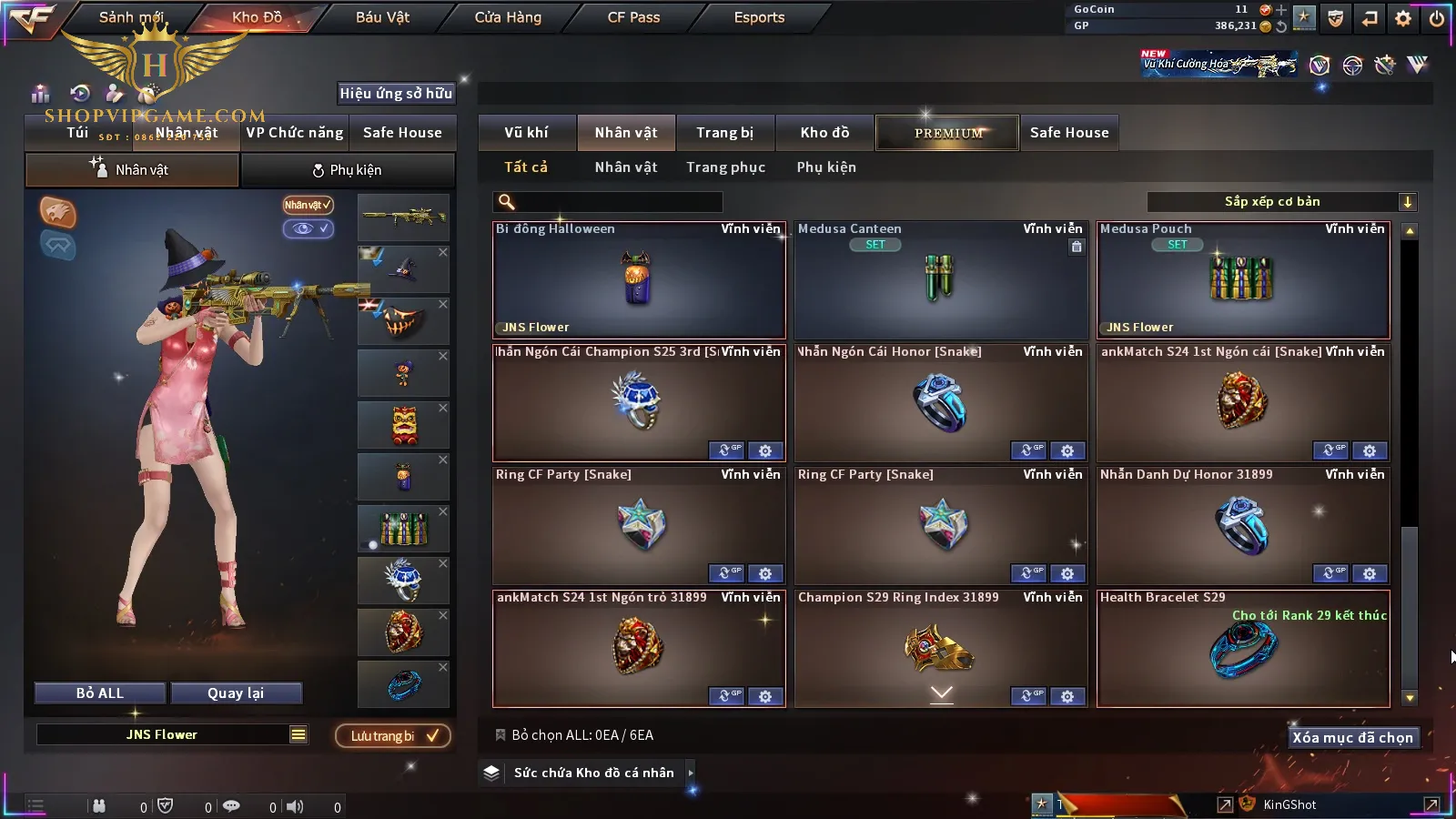Toggle the eye visibility checkbox
The width and height of the screenshot is (1456, 819).
pyautogui.click(x=308, y=228)
